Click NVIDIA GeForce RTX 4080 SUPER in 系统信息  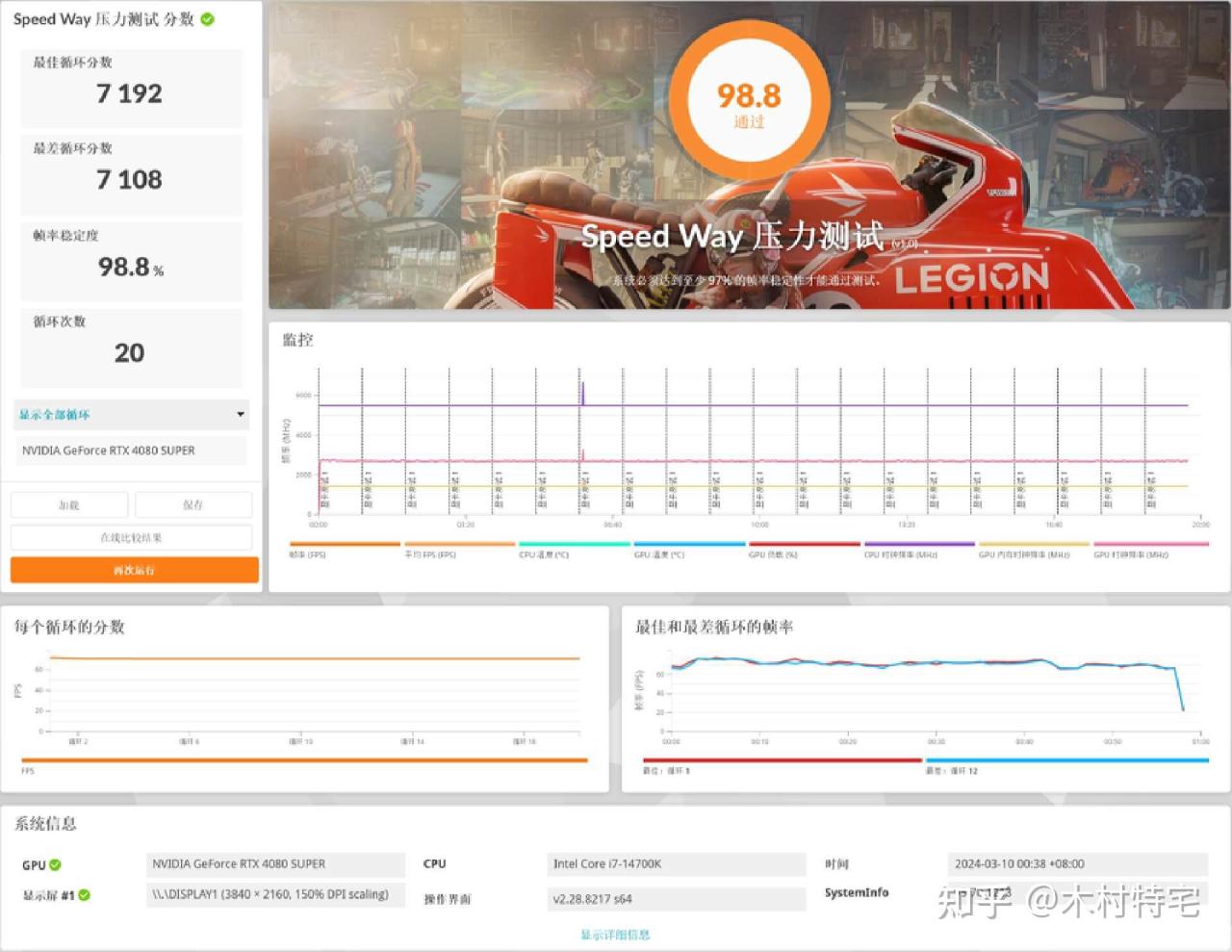(275, 864)
